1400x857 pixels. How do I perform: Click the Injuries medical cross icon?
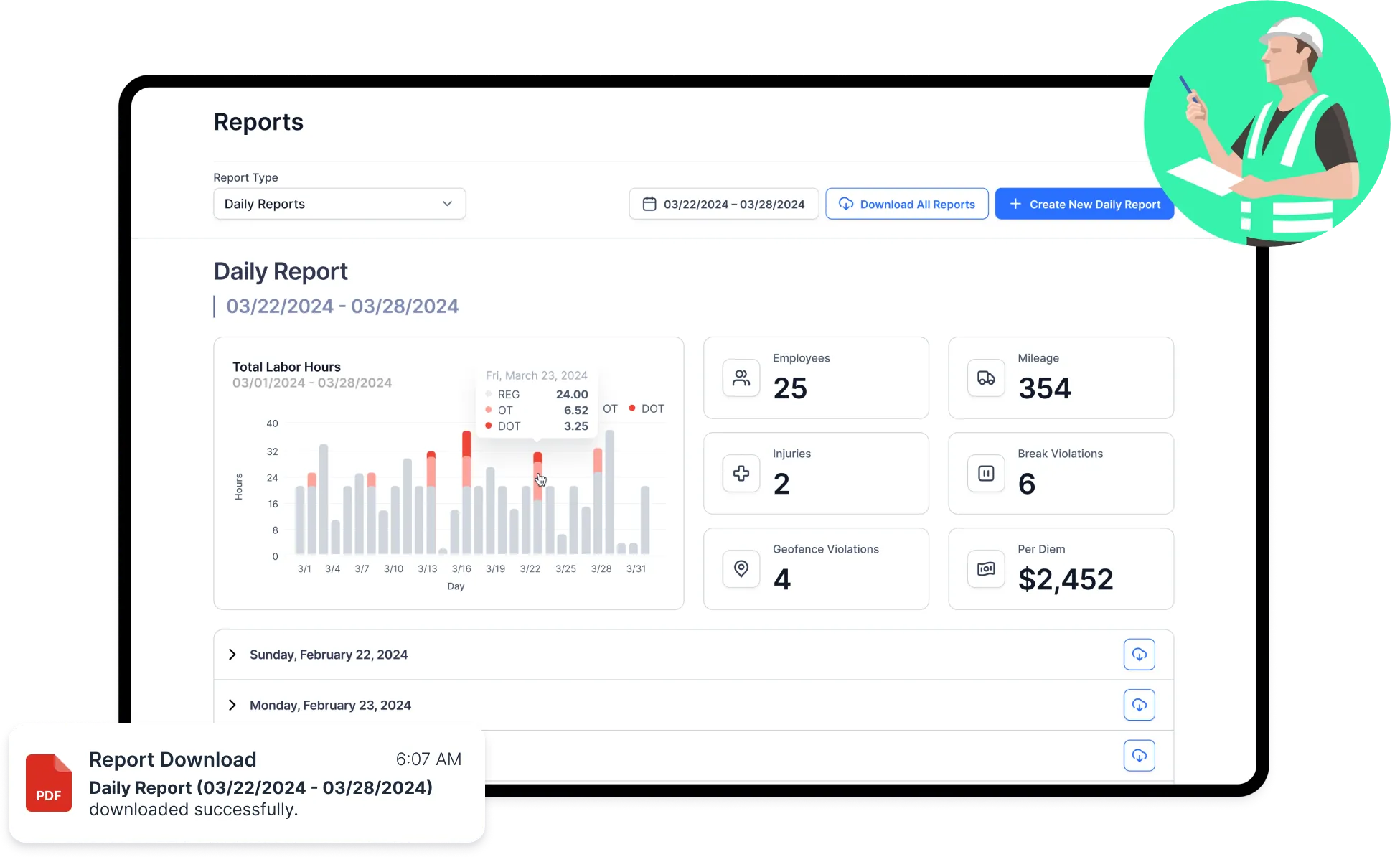[741, 473]
